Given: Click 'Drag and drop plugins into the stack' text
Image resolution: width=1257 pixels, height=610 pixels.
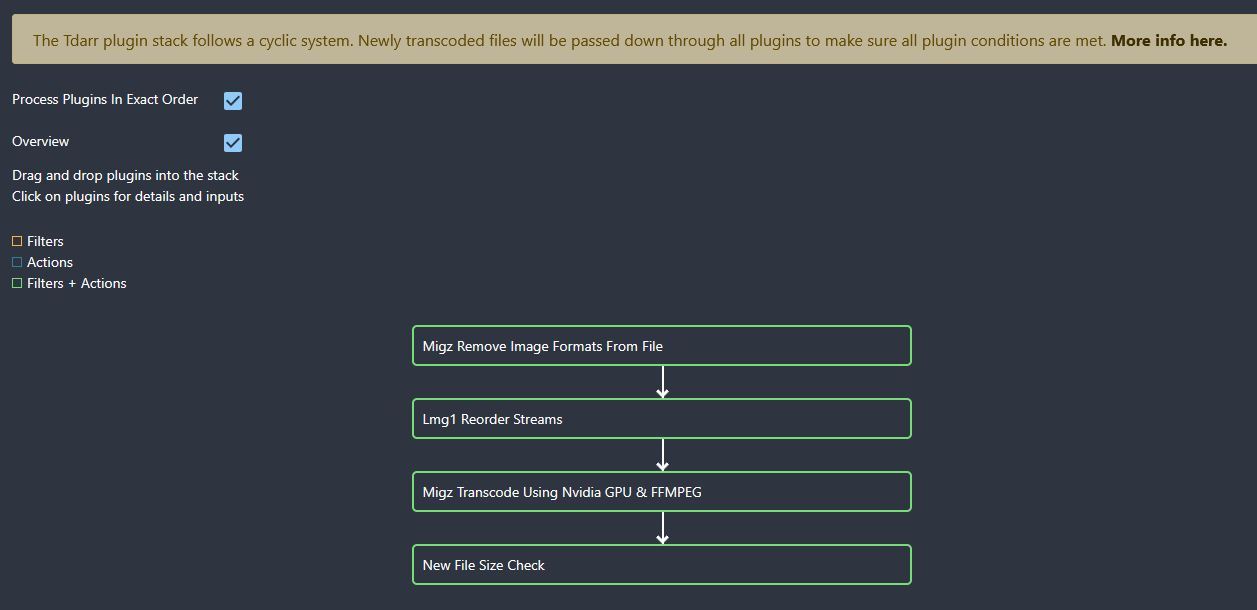Looking at the screenshot, I should pos(125,175).
